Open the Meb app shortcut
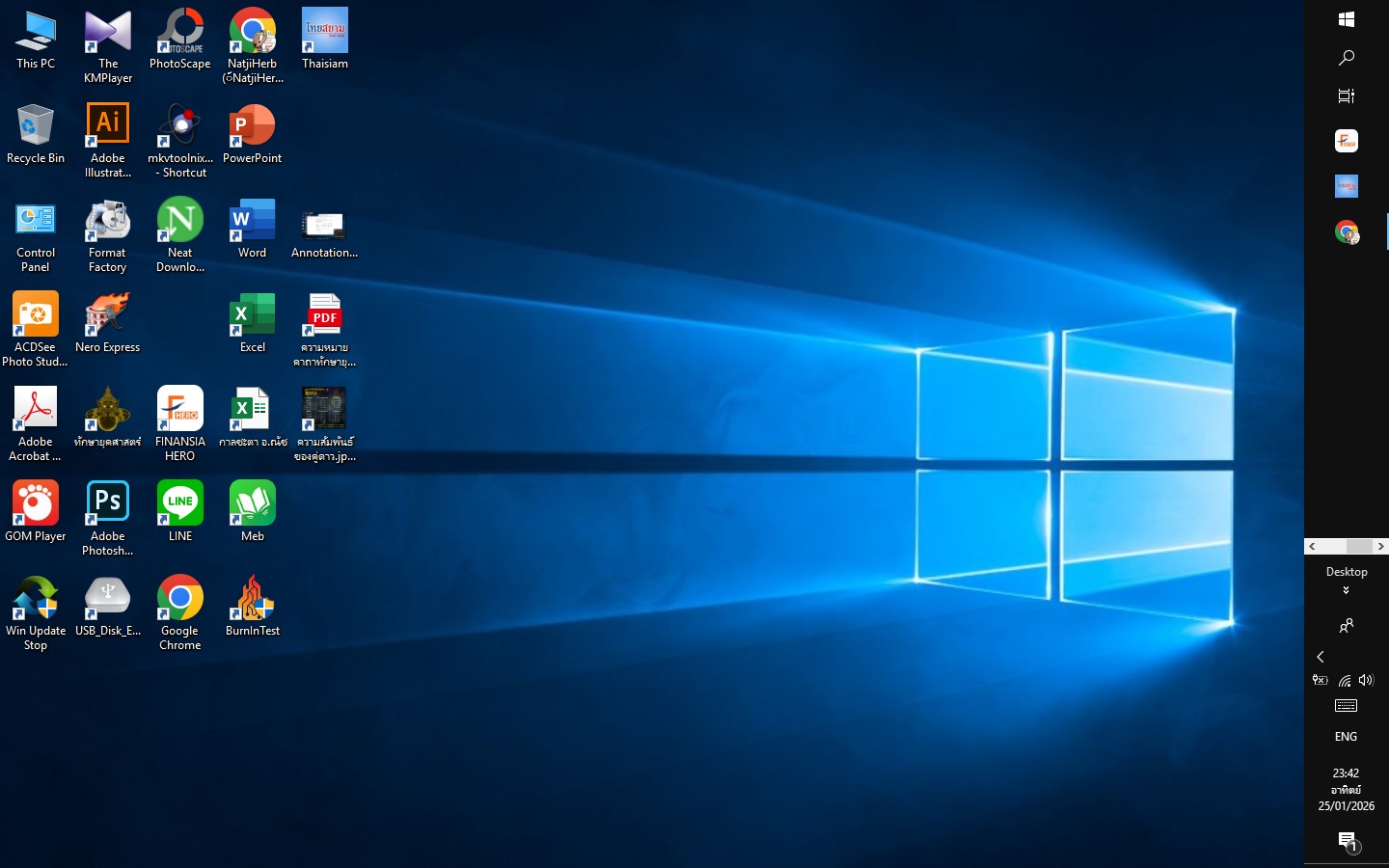This screenshot has width=1389, height=868. tap(253, 512)
